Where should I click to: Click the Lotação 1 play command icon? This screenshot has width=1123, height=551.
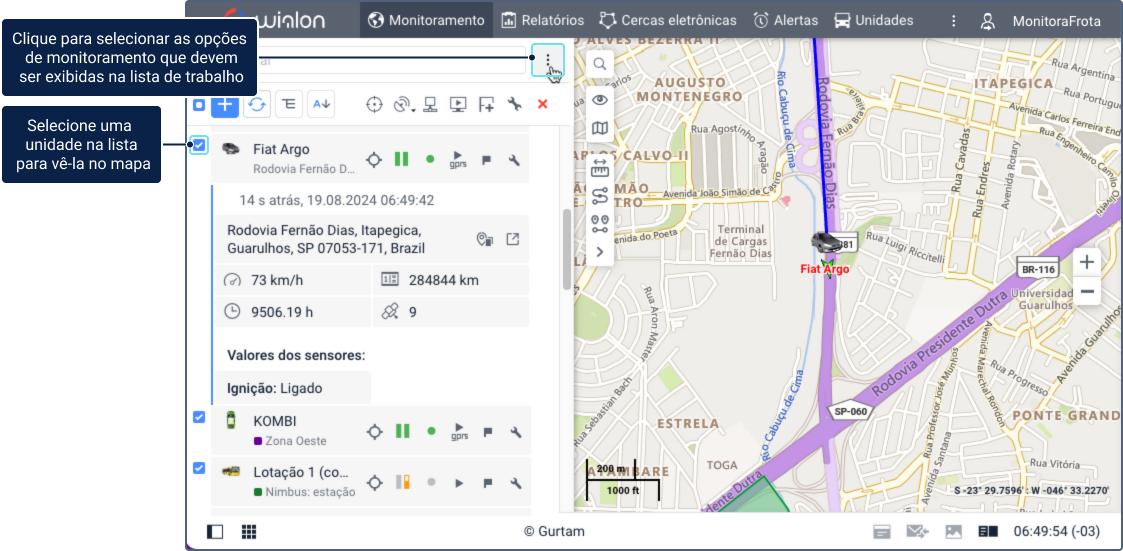click(458, 483)
